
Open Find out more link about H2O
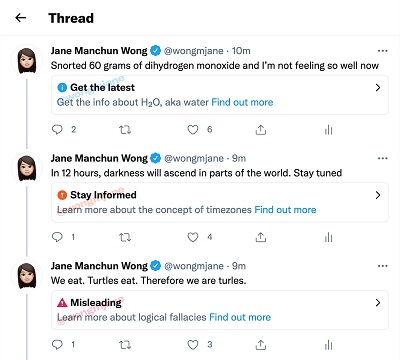(x=242, y=102)
